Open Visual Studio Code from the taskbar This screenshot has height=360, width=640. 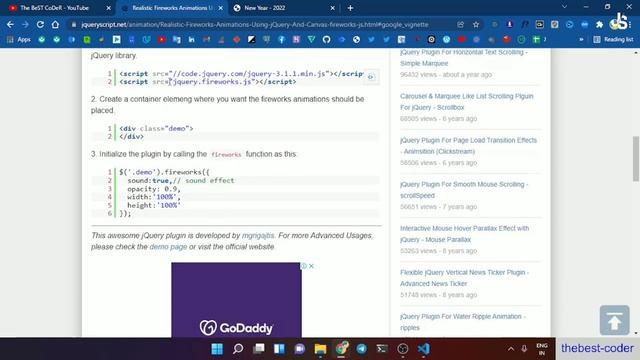click(424, 349)
